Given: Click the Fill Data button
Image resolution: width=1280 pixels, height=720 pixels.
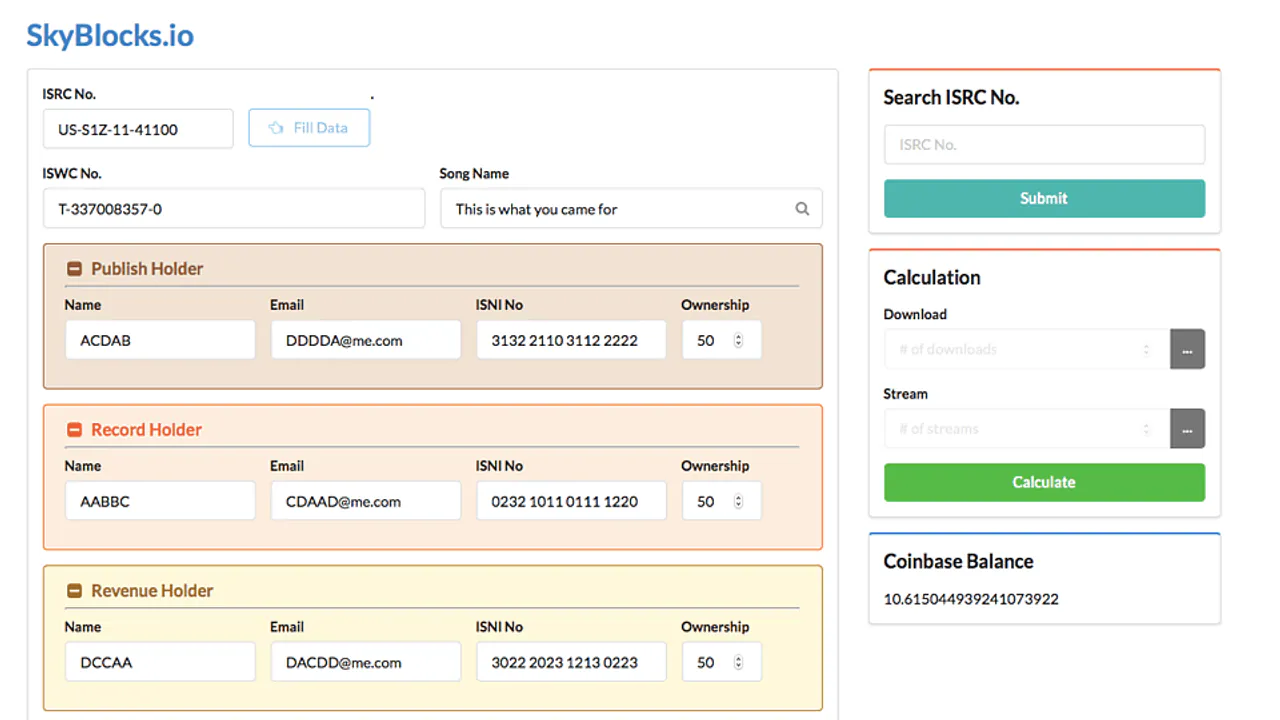Looking at the screenshot, I should pyautogui.click(x=309, y=128).
